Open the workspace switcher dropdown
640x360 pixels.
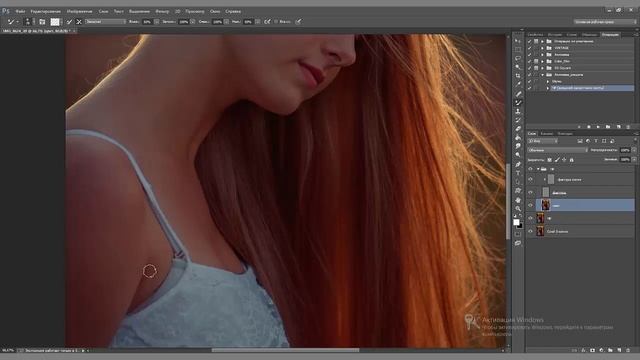[605, 22]
